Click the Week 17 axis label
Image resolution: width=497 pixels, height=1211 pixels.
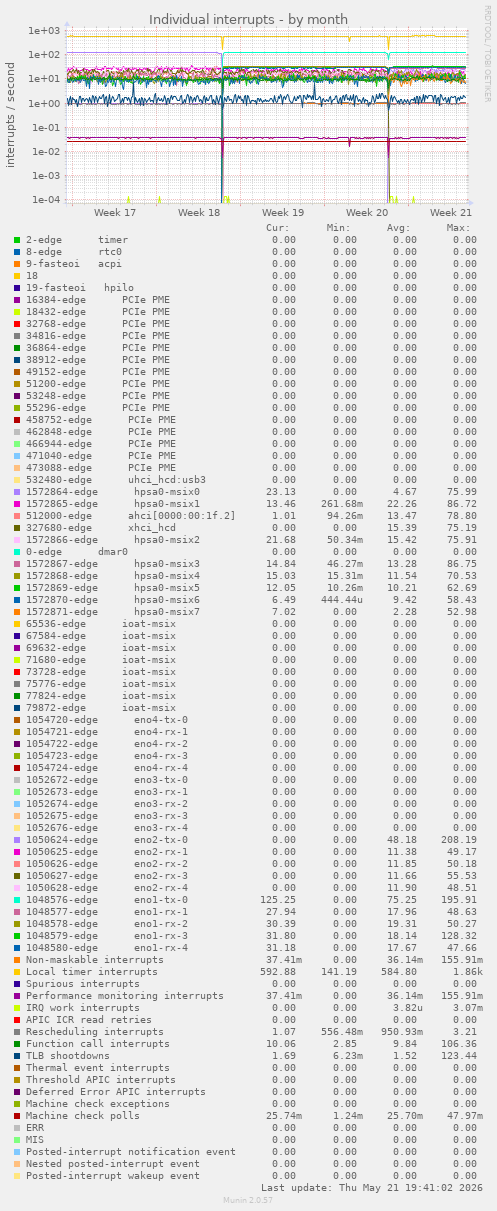click(x=115, y=213)
